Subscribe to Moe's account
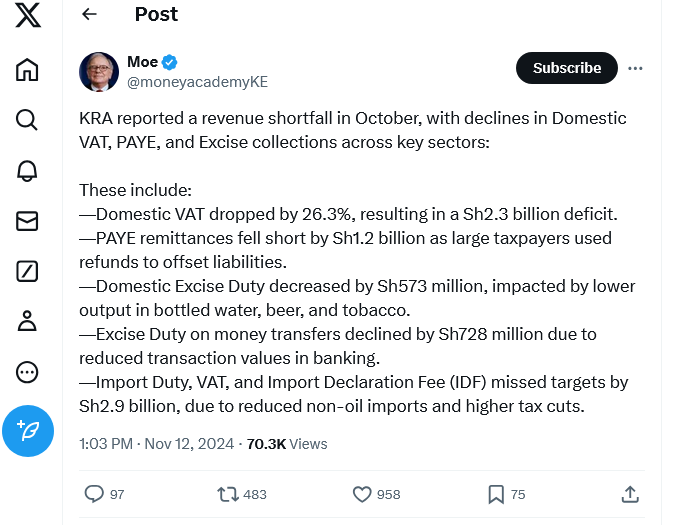675x525 pixels. coord(567,68)
